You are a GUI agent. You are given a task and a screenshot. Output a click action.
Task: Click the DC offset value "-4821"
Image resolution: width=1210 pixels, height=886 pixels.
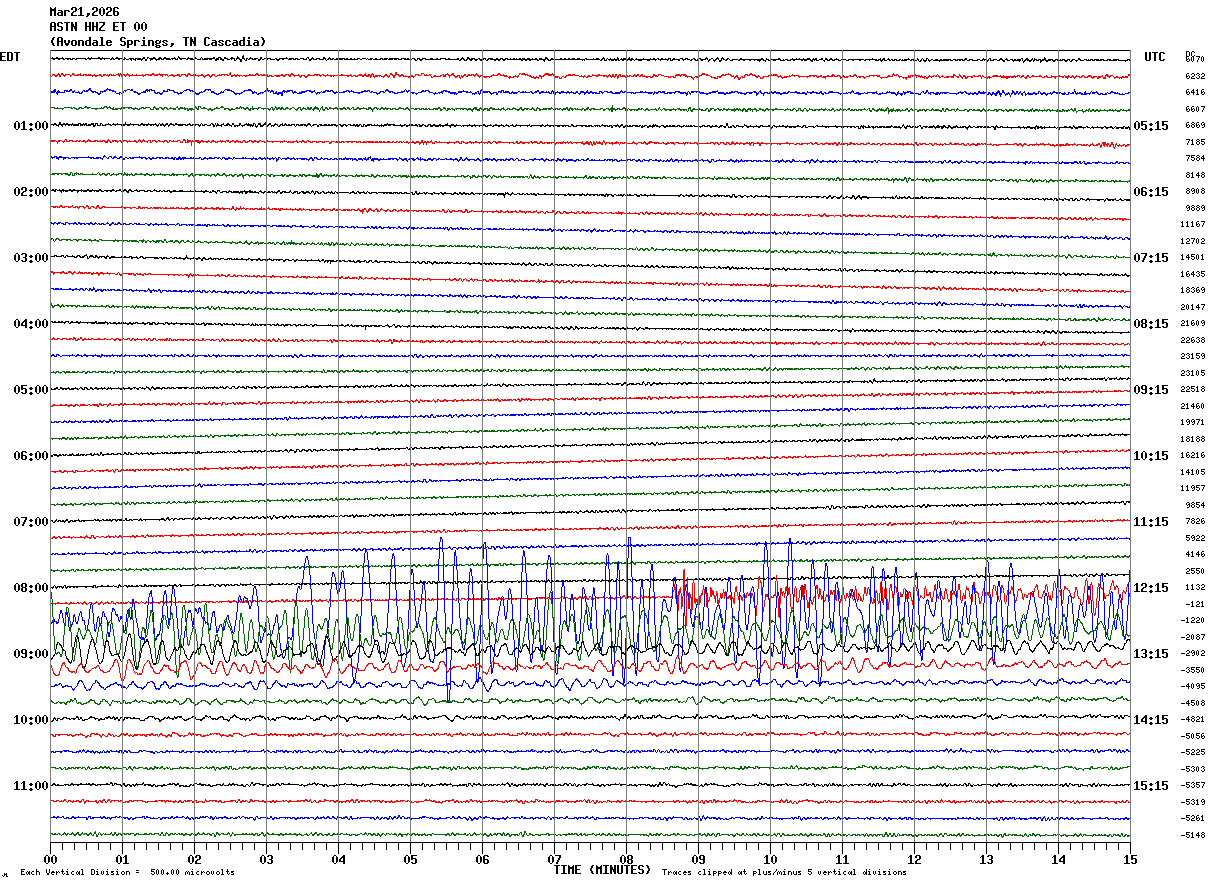[x=1193, y=720]
